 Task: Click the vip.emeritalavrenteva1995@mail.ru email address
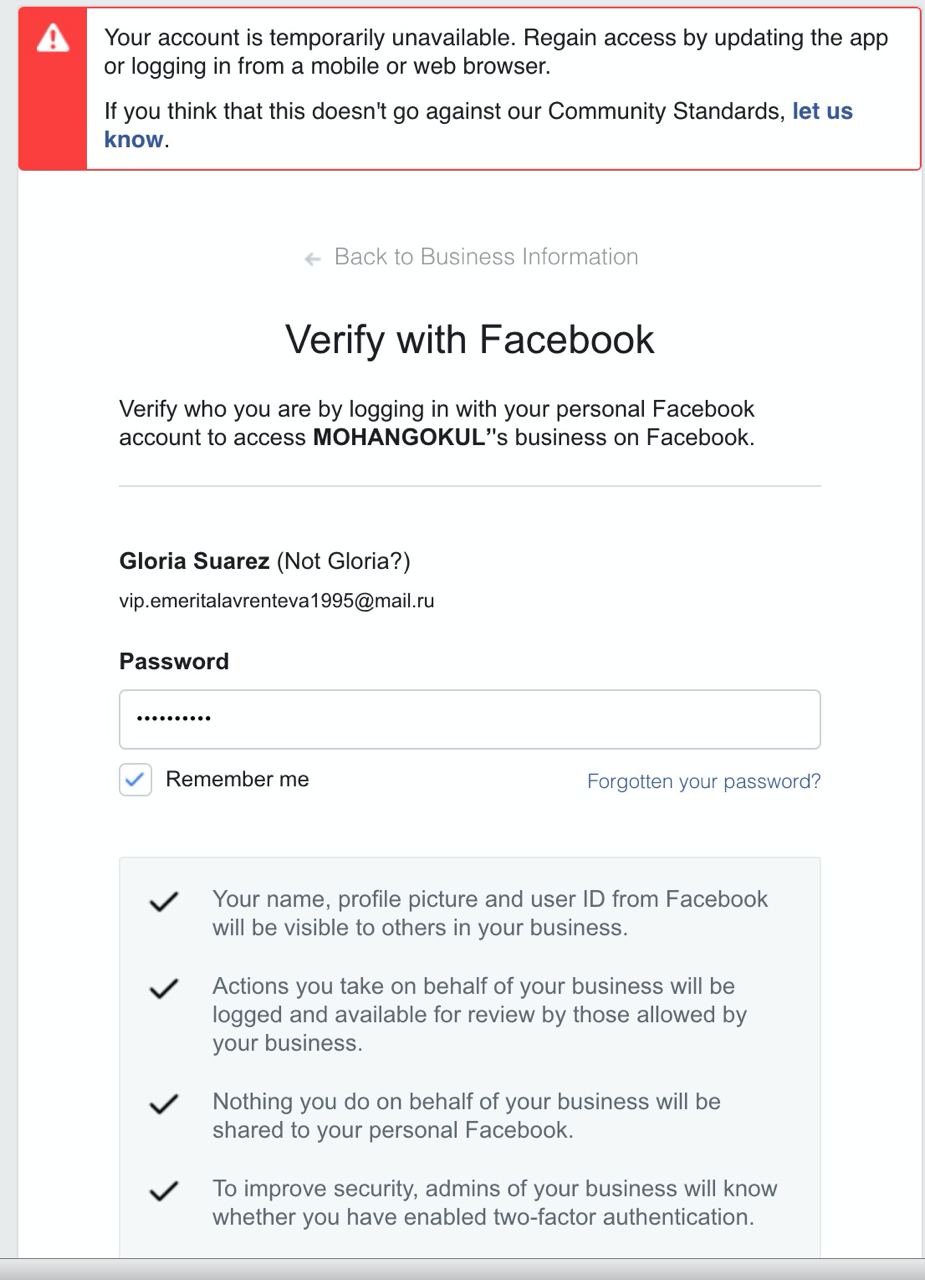coord(277,602)
